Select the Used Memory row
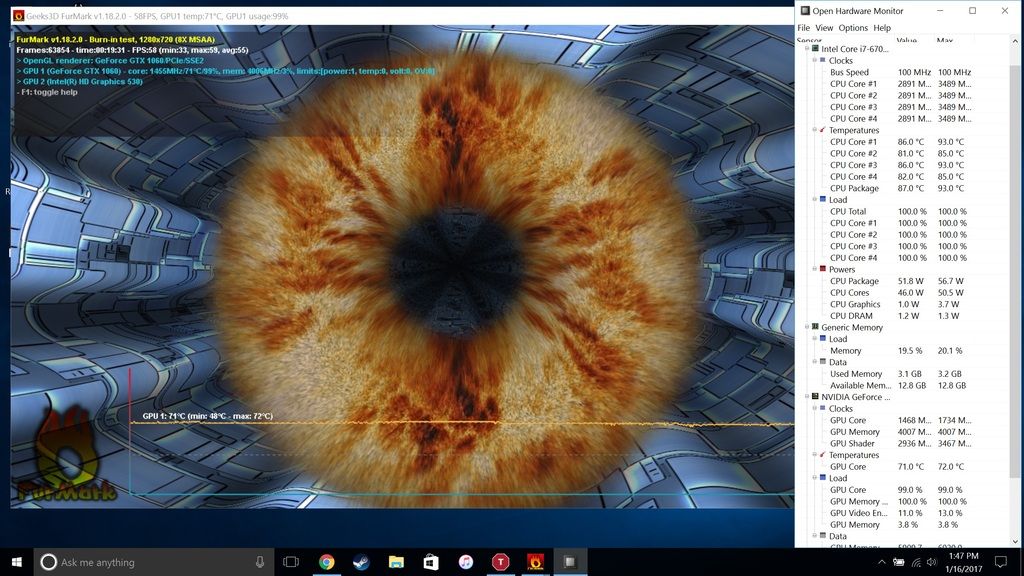1024x576 pixels. tap(902, 374)
